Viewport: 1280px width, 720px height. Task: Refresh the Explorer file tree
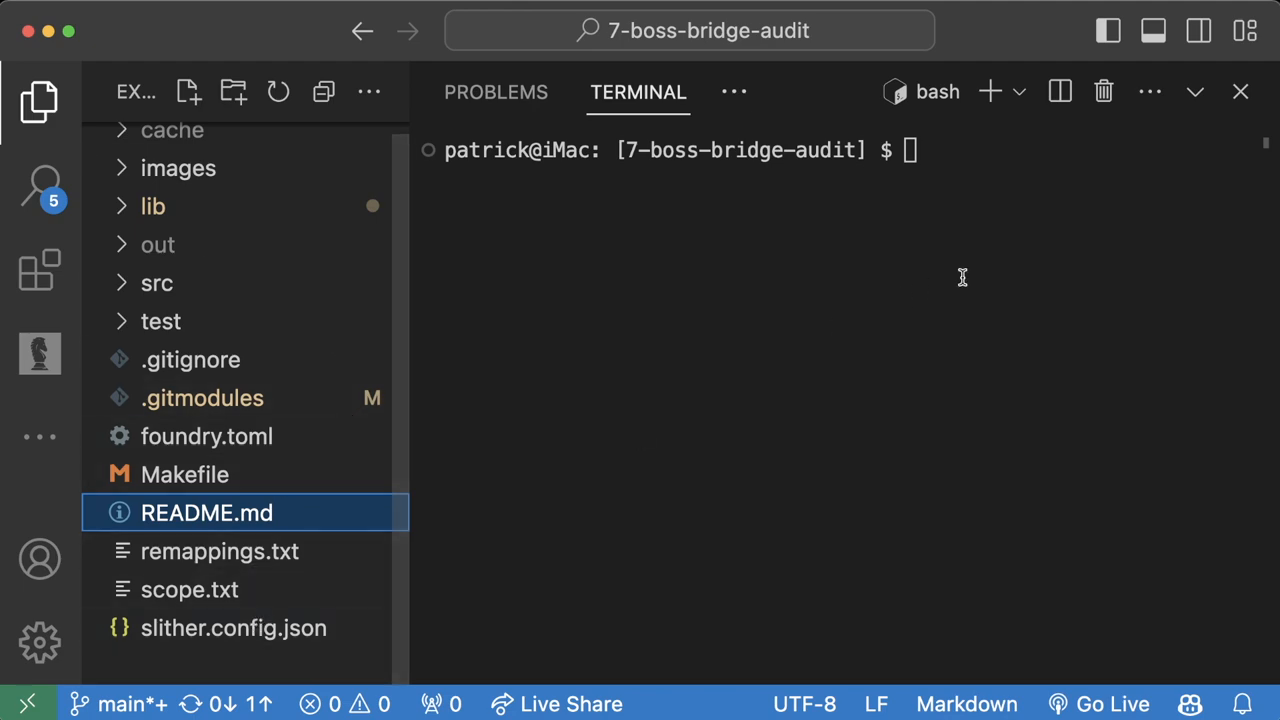pyautogui.click(x=278, y=92)
